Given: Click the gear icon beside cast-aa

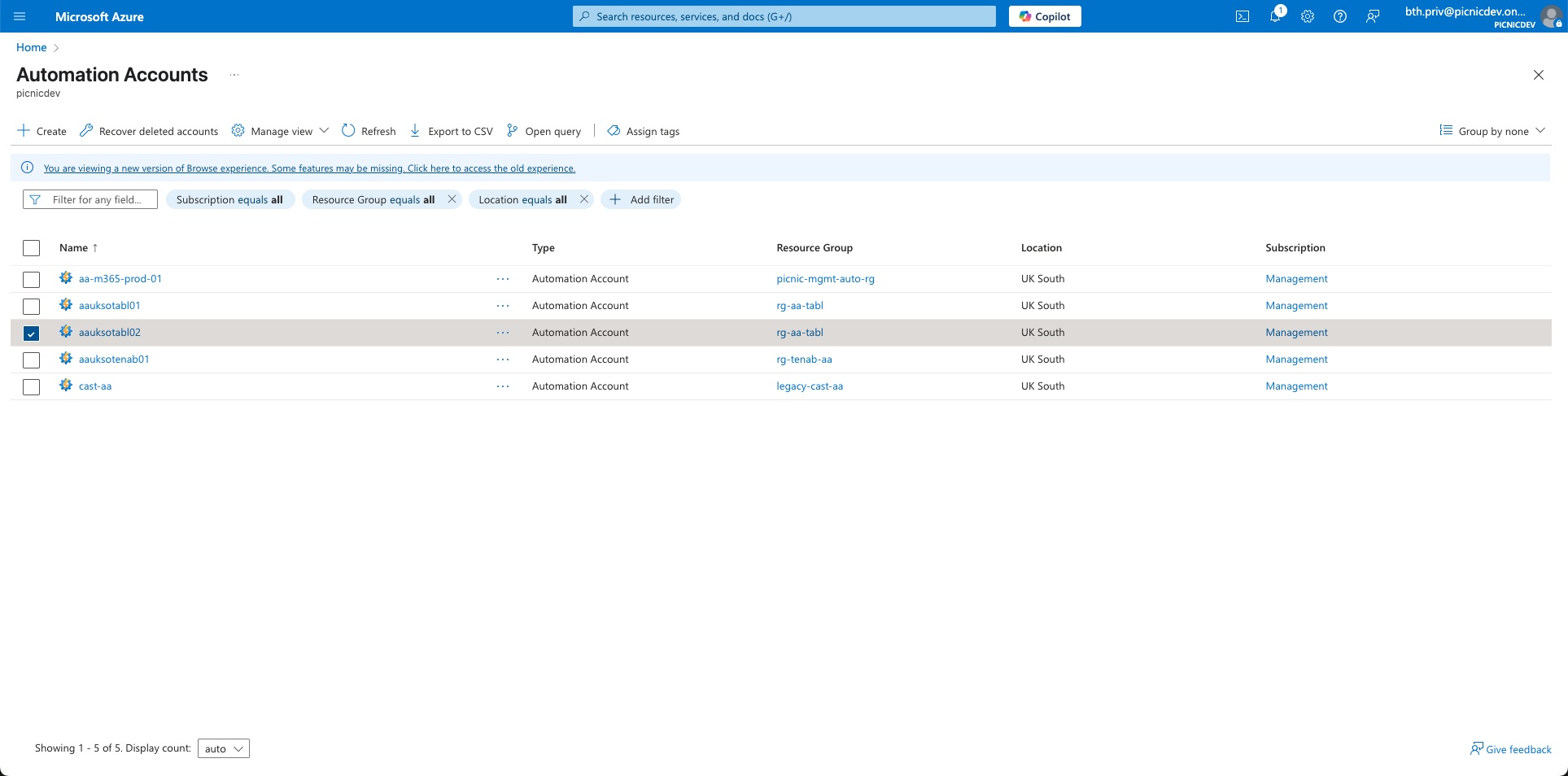Looking at the screenshot, I should point(66,386).
